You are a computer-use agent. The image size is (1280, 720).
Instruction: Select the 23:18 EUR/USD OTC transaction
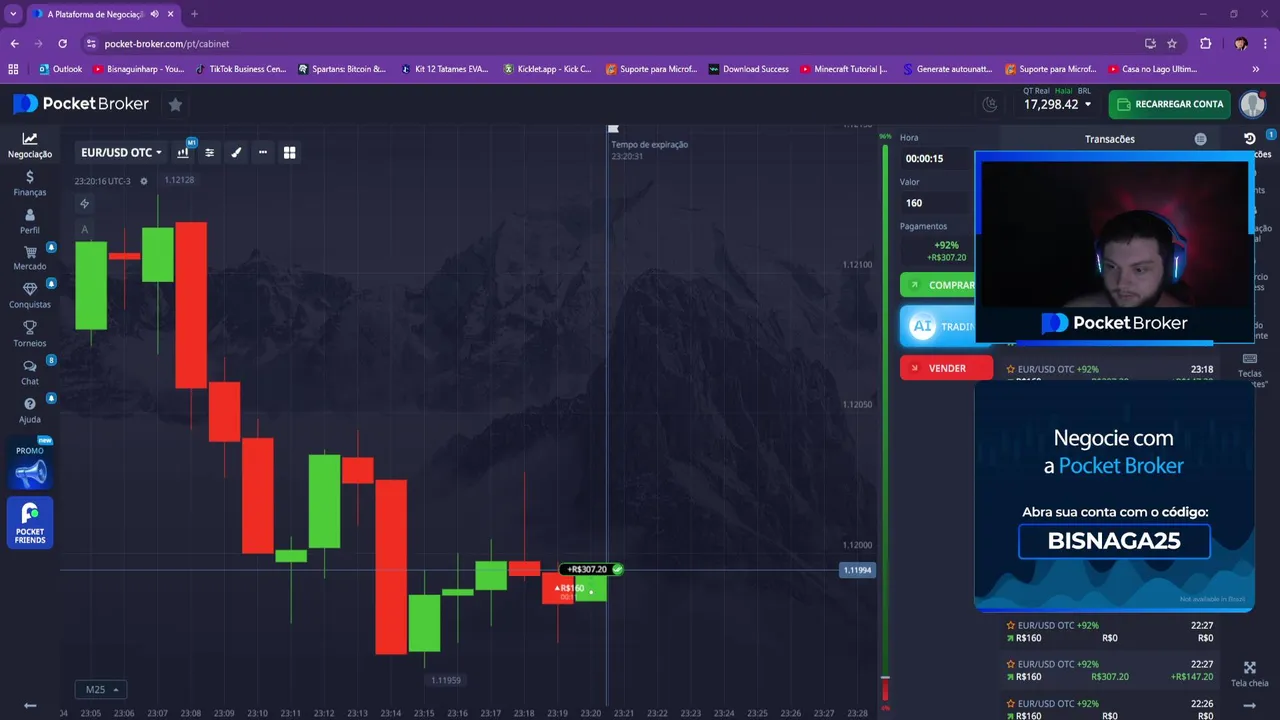click(1110, 372)
